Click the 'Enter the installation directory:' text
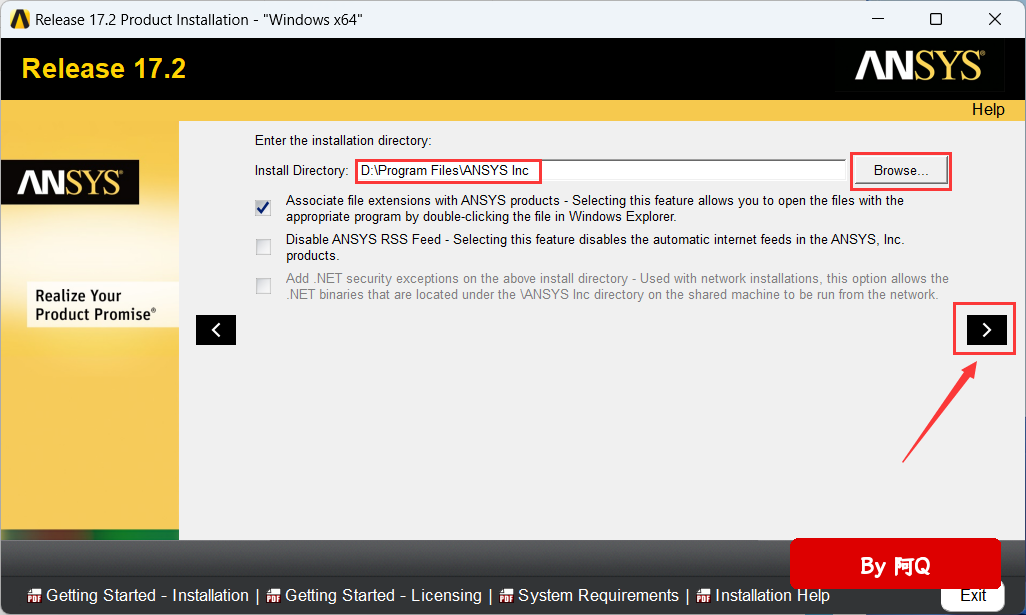Image resolution: width=1026 pixels, height=615 pixels. pyautogui.click(x=343, y=141)
